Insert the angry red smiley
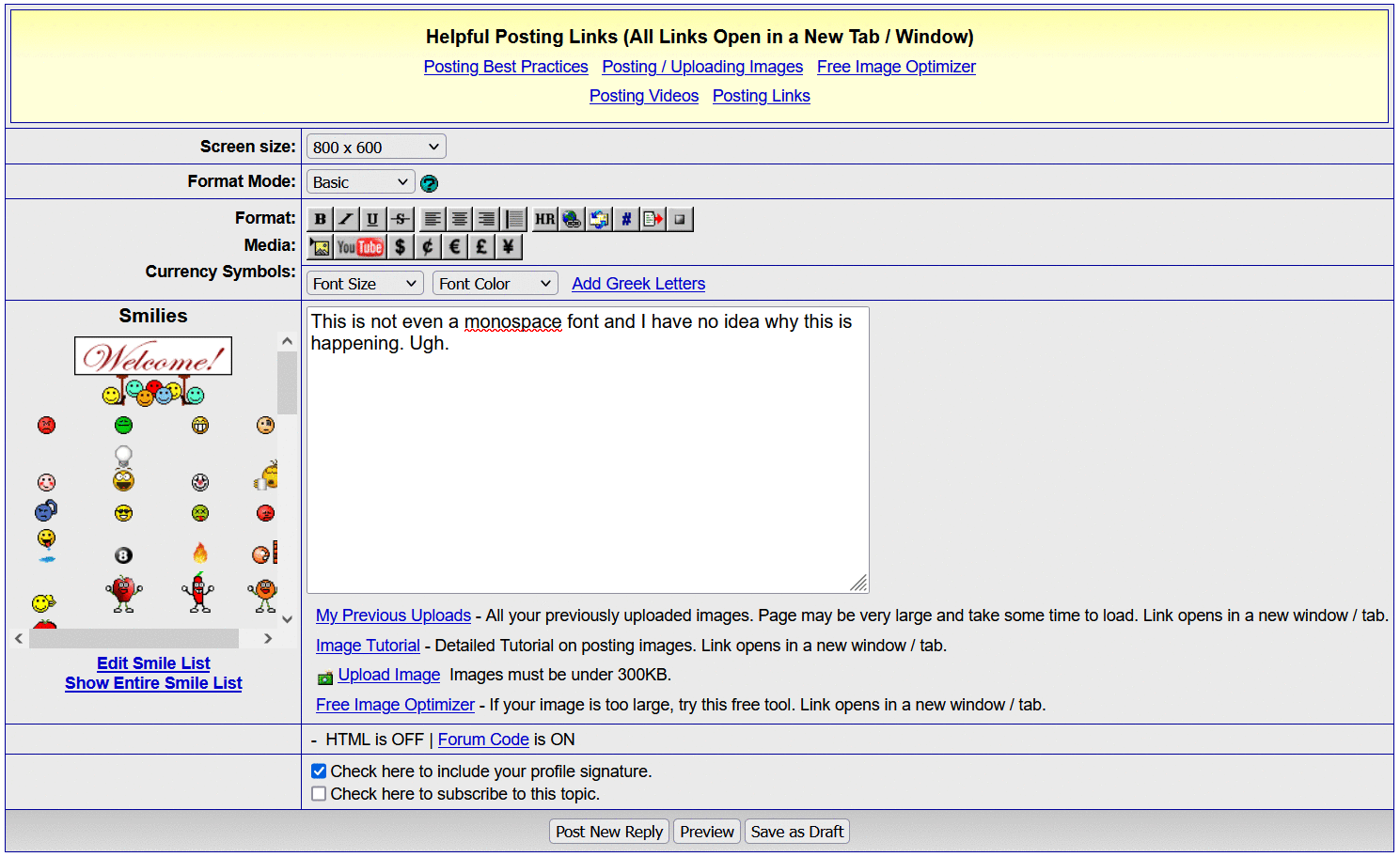1400x857 pixels. [x=46, y=425]
